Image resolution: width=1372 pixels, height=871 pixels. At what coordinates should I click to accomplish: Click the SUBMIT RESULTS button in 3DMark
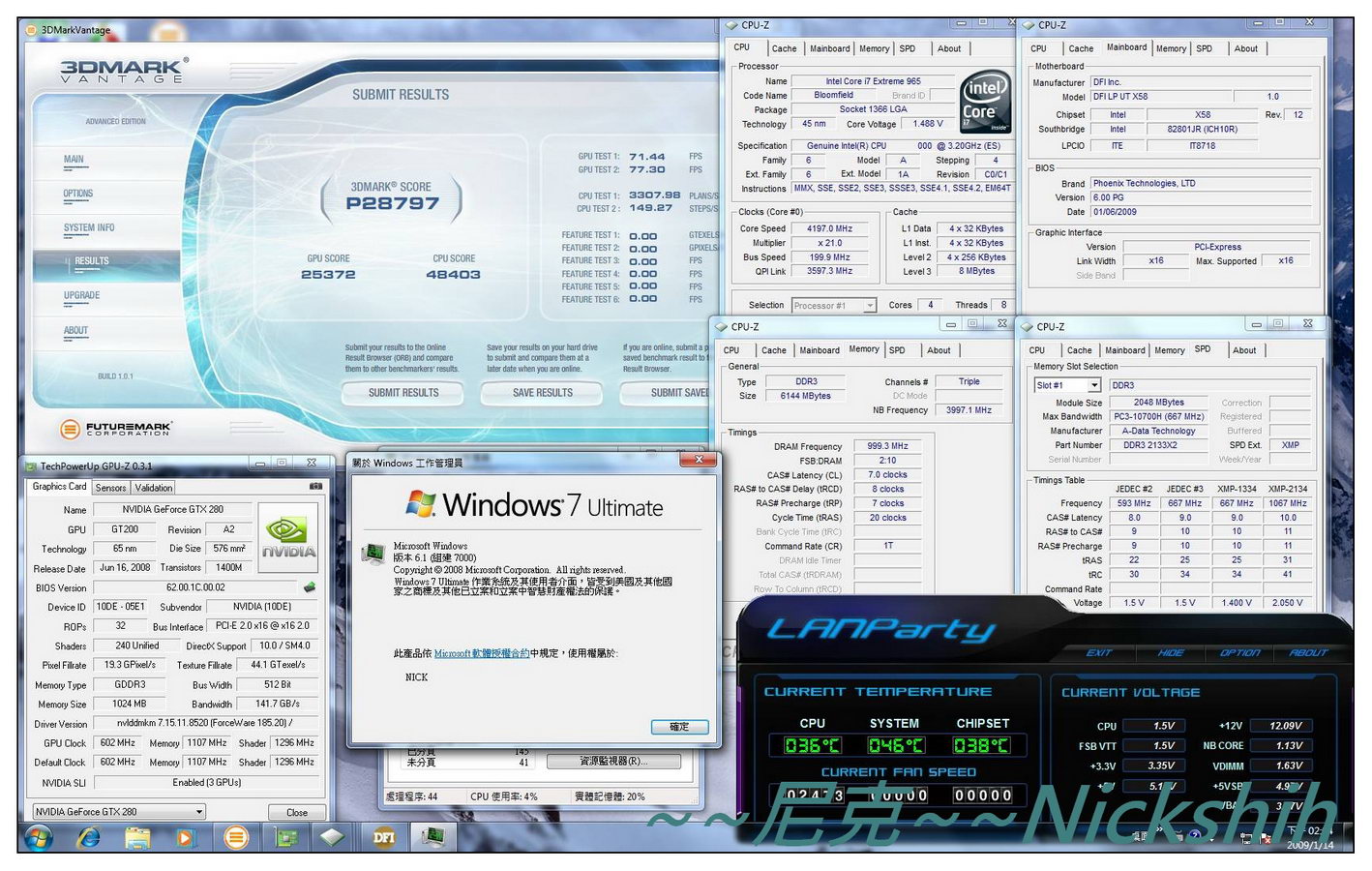[403, 393]
